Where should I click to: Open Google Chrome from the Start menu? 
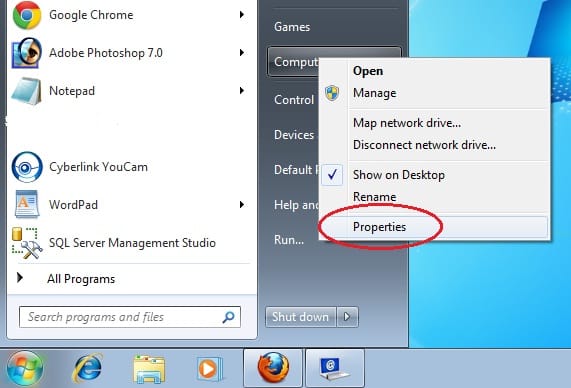pyautogui.click(x=91, y=15)
